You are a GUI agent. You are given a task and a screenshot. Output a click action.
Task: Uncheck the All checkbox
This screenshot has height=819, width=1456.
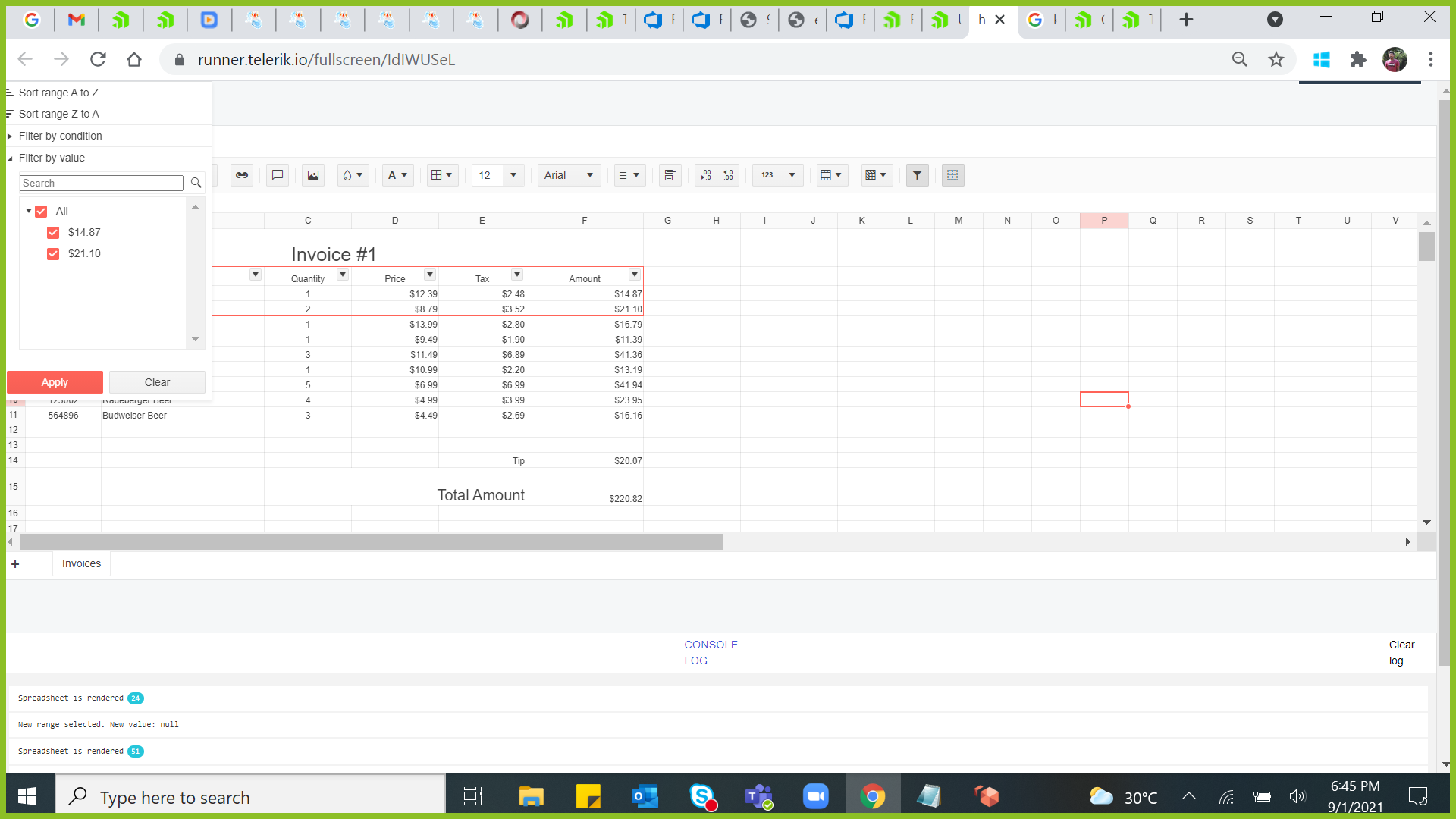tap(42, 212)
